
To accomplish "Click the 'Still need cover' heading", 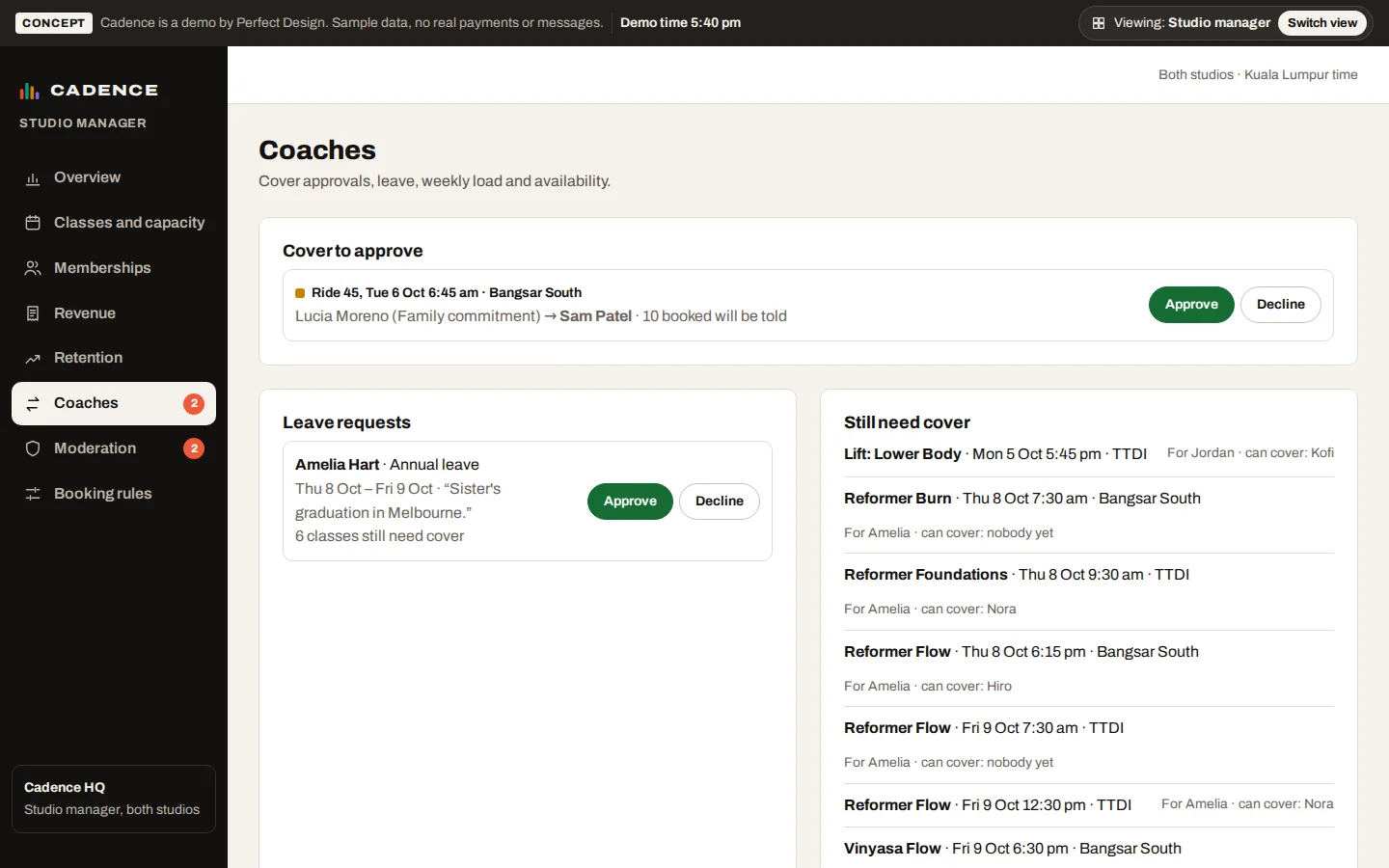I will [907, 422].
